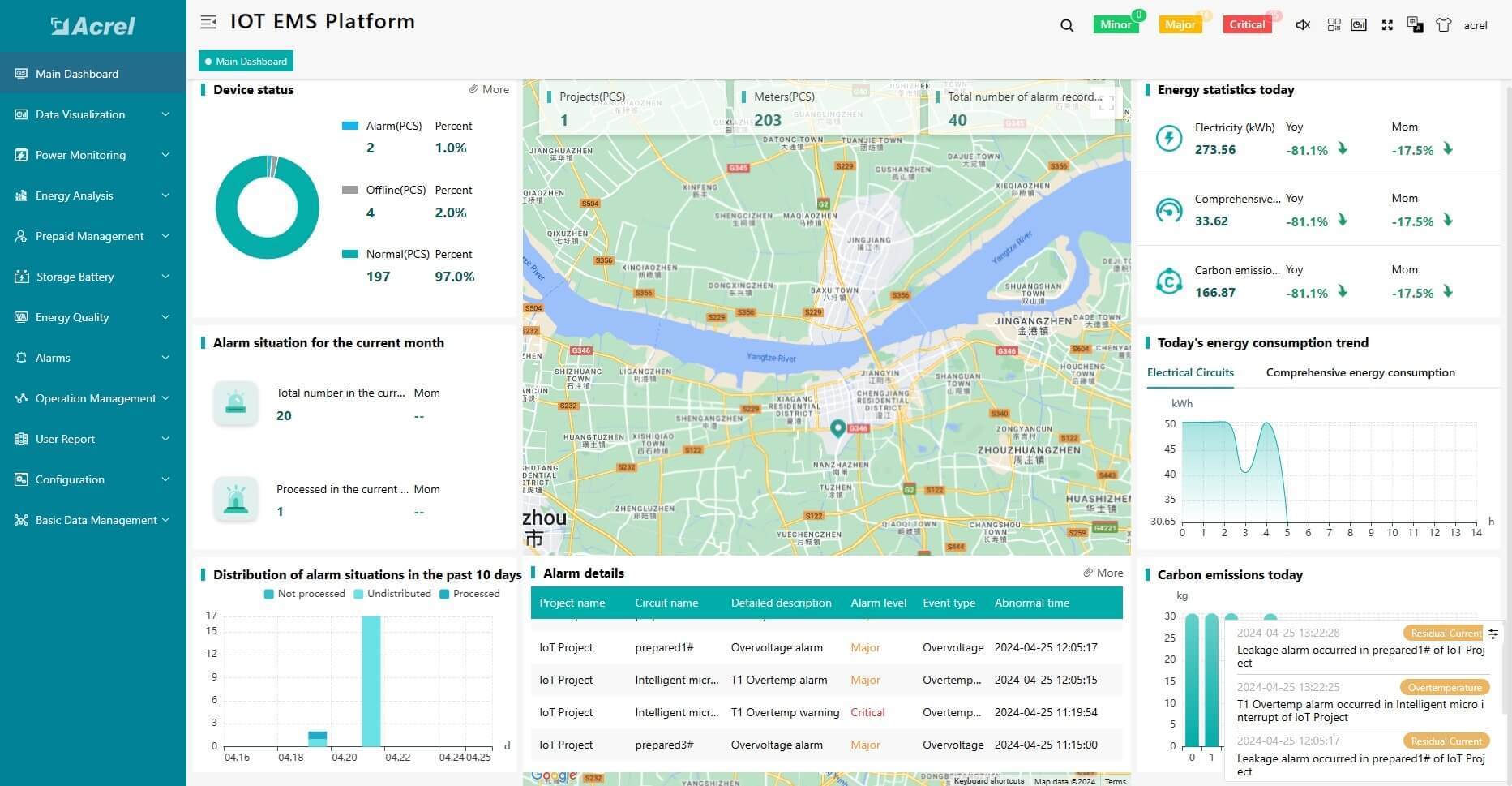The width and height of the screenshot is (1512, 786).
Task: Open More link in Device status
Action: pos(489,89)
